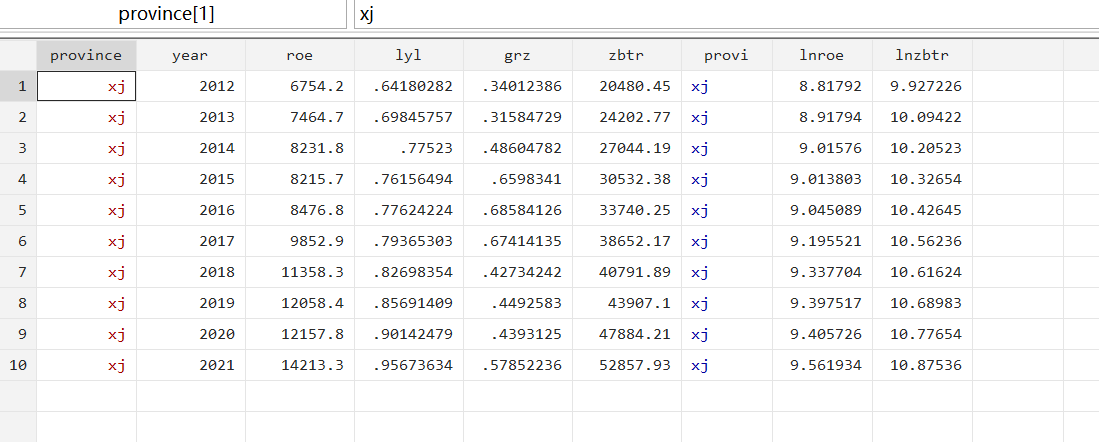This screenshot has height=442, width=1099.
Task: Click grz value .31584729
Action: click(x=518, y=117)
